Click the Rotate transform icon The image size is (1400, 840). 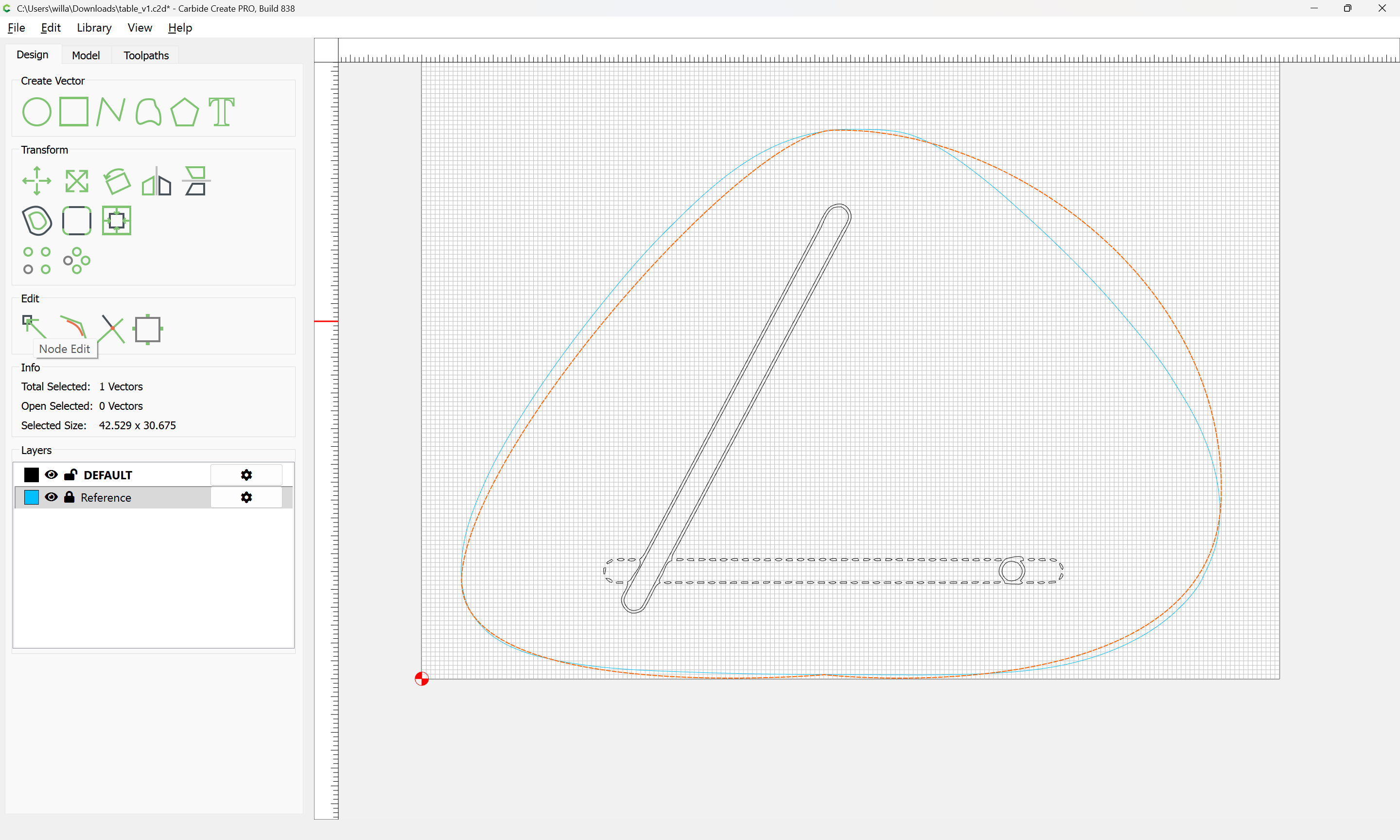click(x=117, y=181)
